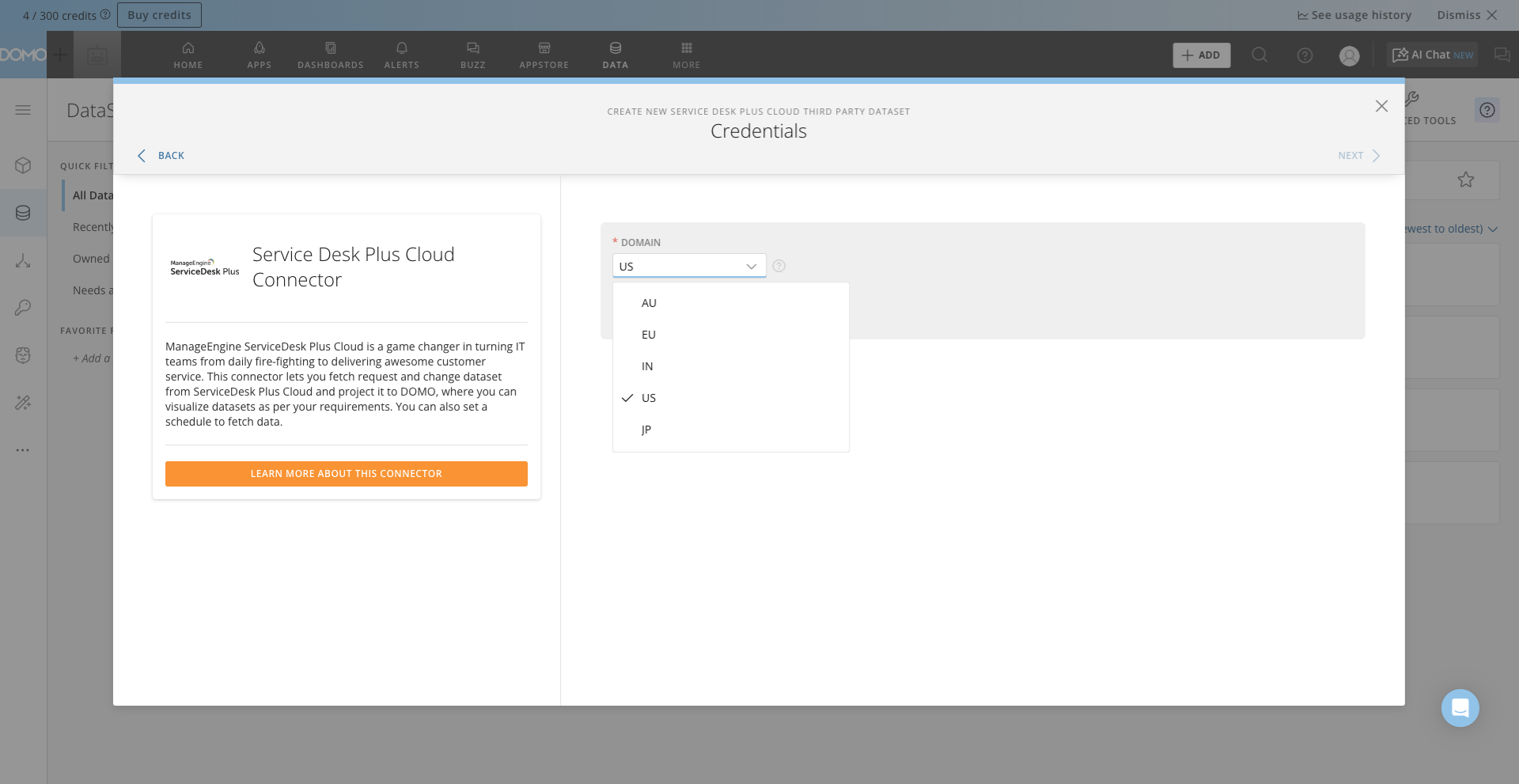Open the dataflows branching sidebar icon
Image resolution: width=1519 pixels, height=784 pixels.
click(23, 260)
